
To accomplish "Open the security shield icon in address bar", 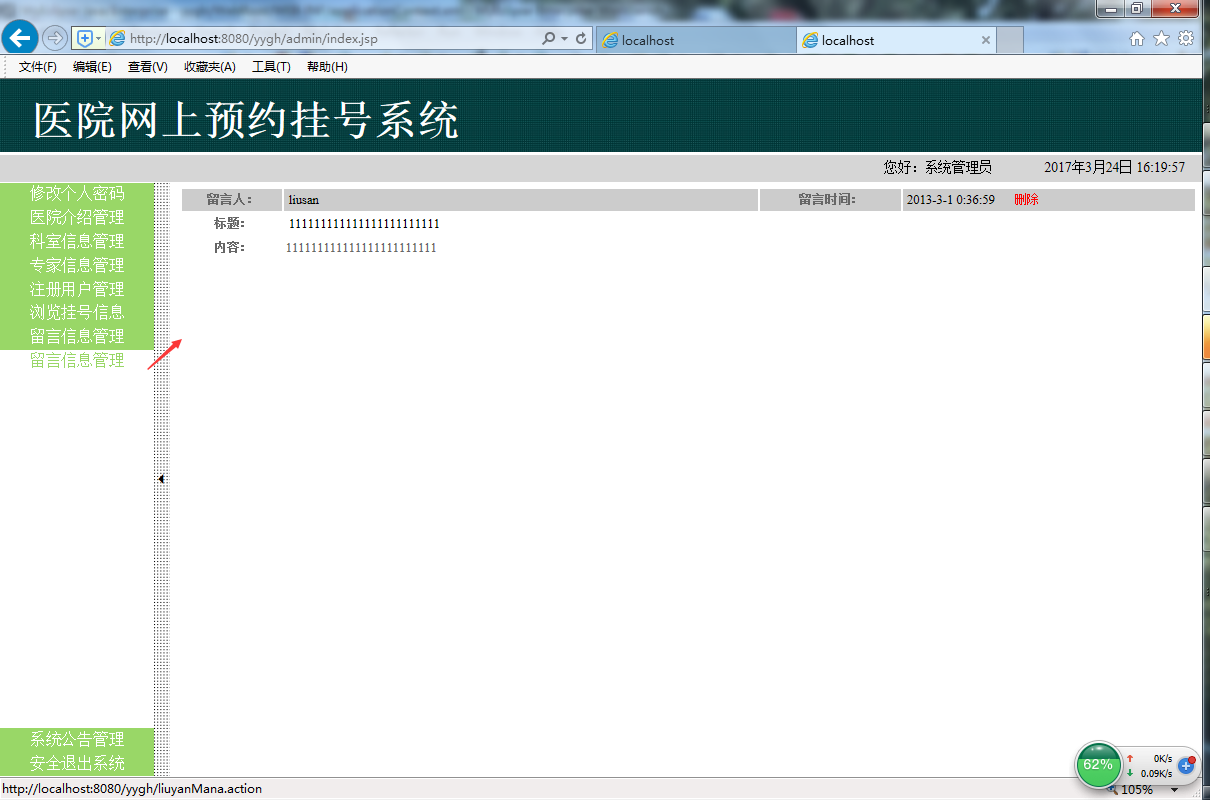I will coord(84,38).
